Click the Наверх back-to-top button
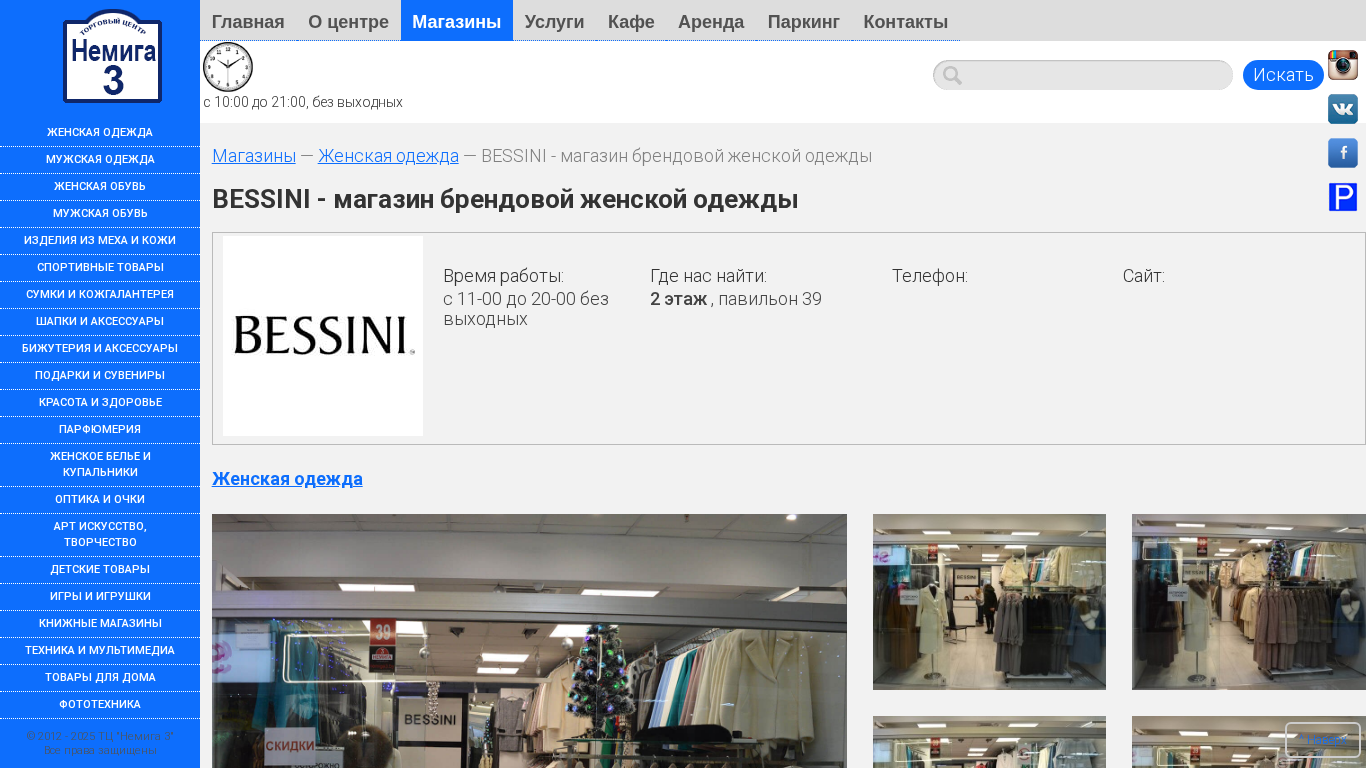The image size is (1366, 768). [x=1322, y=740]
